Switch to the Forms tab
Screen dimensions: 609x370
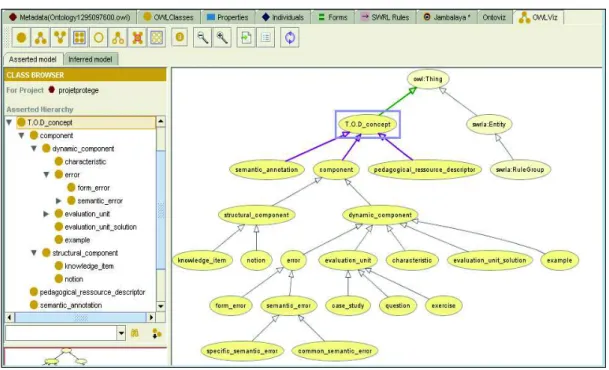click(333, 17)
